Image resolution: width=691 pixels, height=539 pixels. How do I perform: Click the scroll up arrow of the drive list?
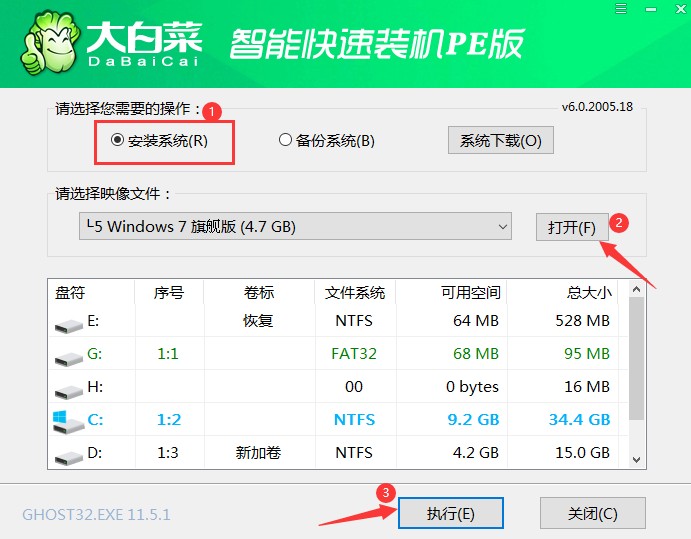[x=636, y=289]
